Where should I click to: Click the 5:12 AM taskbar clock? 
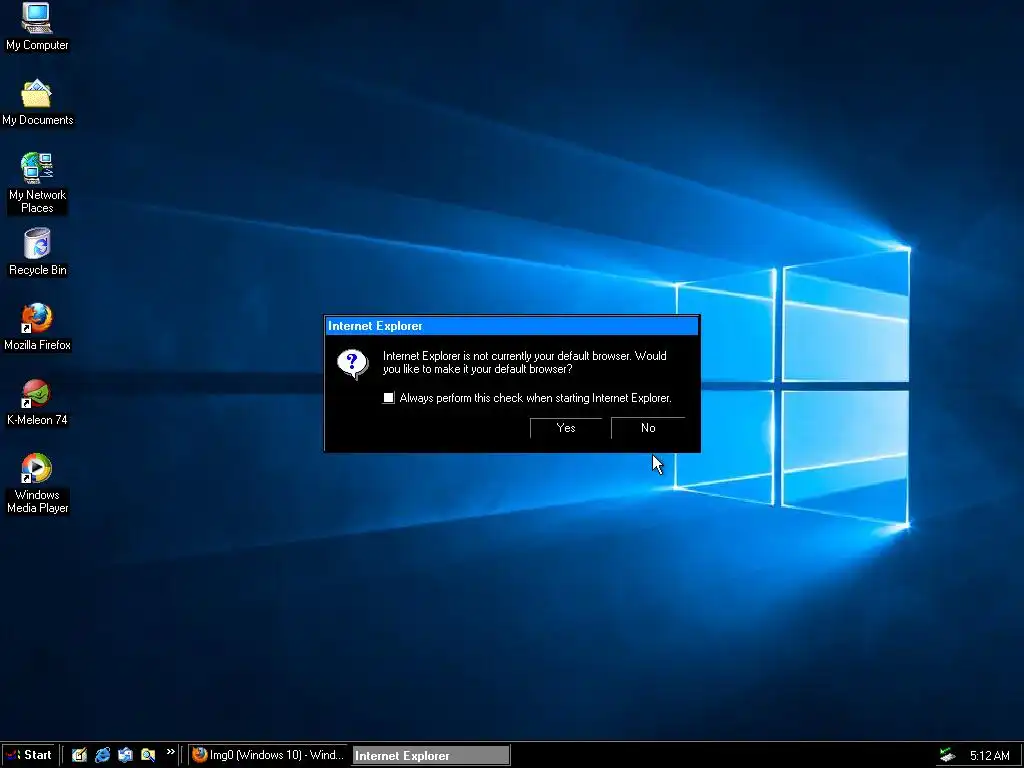(x=989, y=756)
